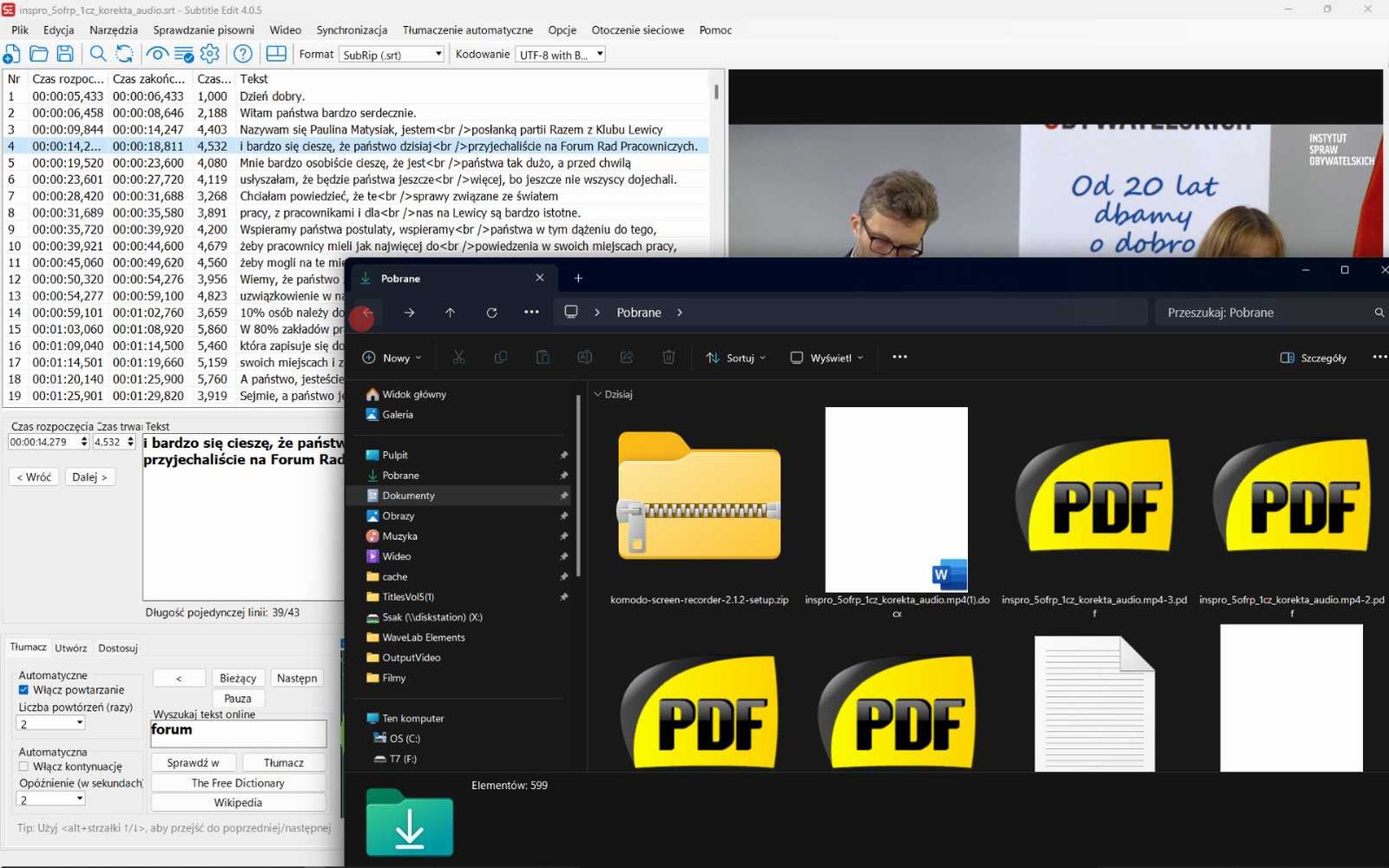The height and width of the screenshot is (868, 1389).
Task: Click the Wikipedia search button
Action: tap(238, 803)
